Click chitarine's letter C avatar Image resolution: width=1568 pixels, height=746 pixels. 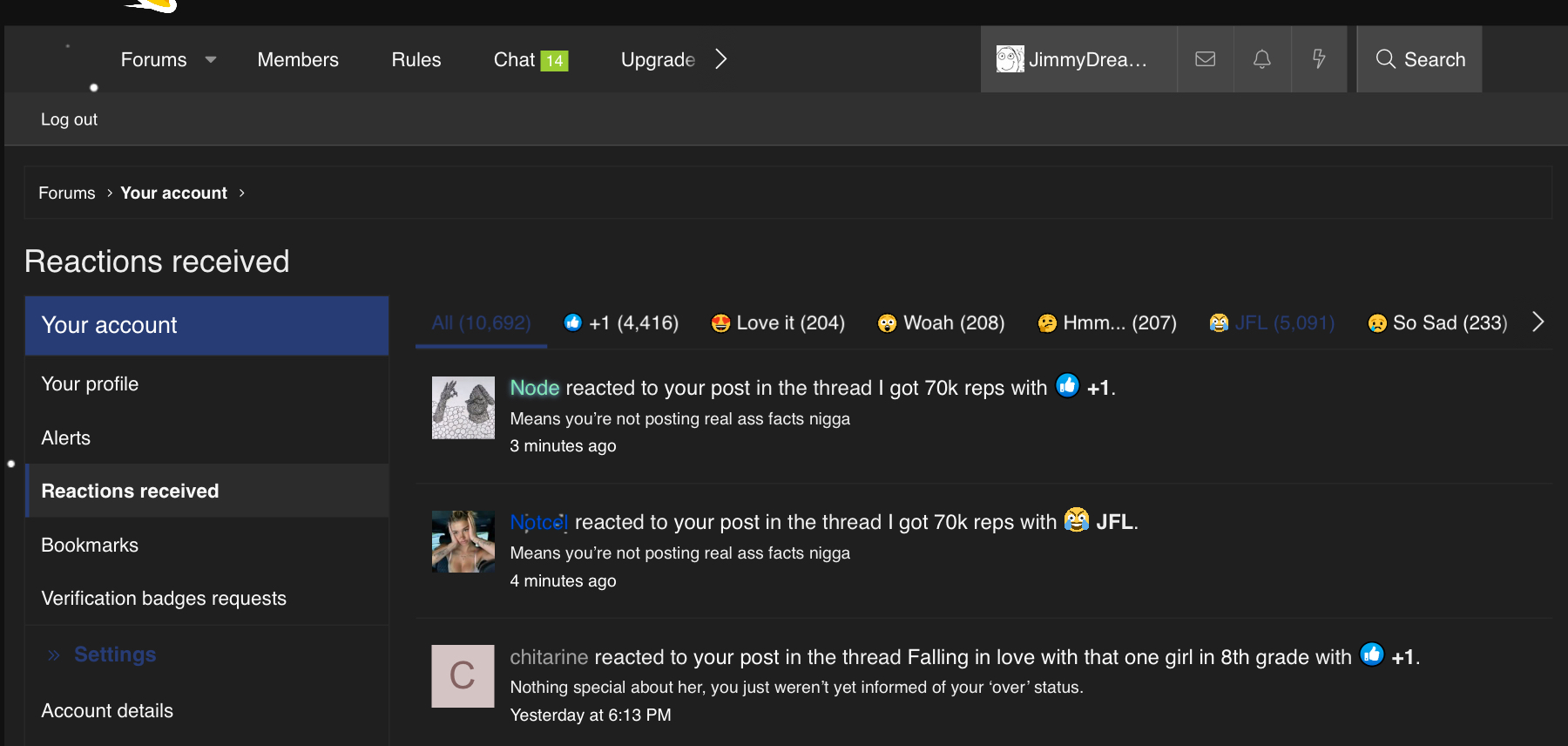tap(463, 676)
